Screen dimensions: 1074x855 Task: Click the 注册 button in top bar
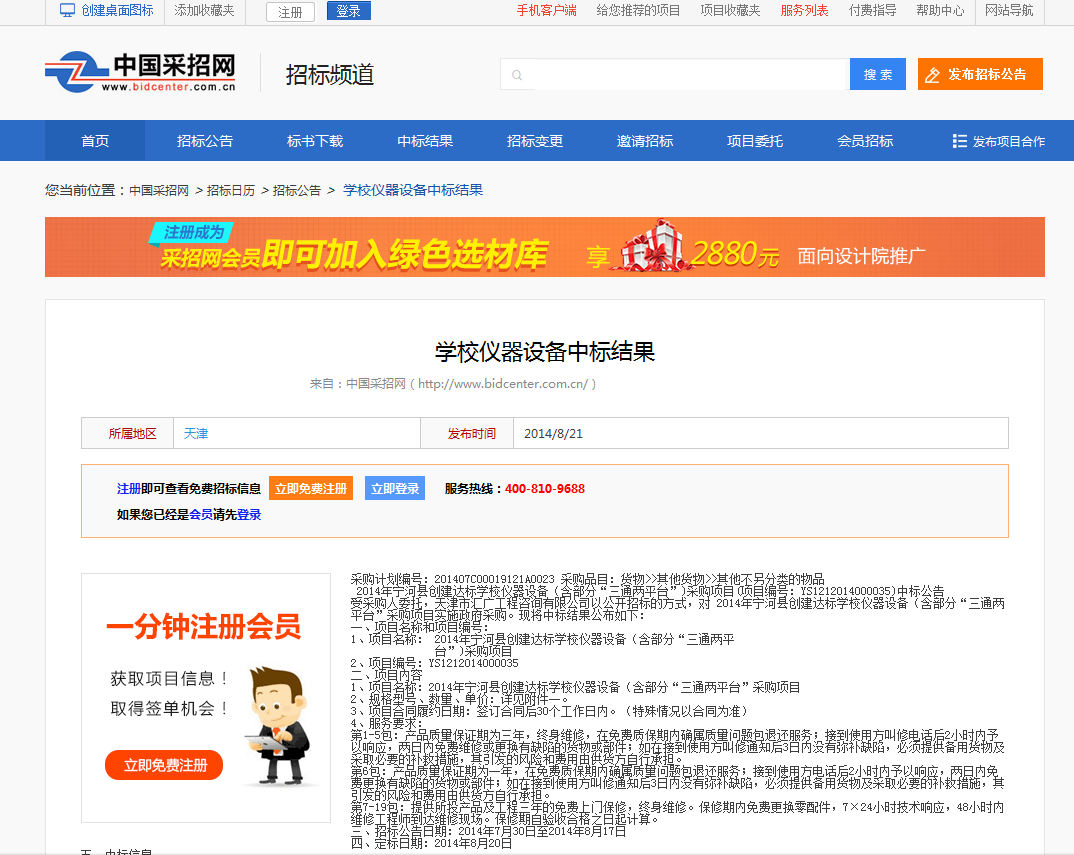[290, 12]
